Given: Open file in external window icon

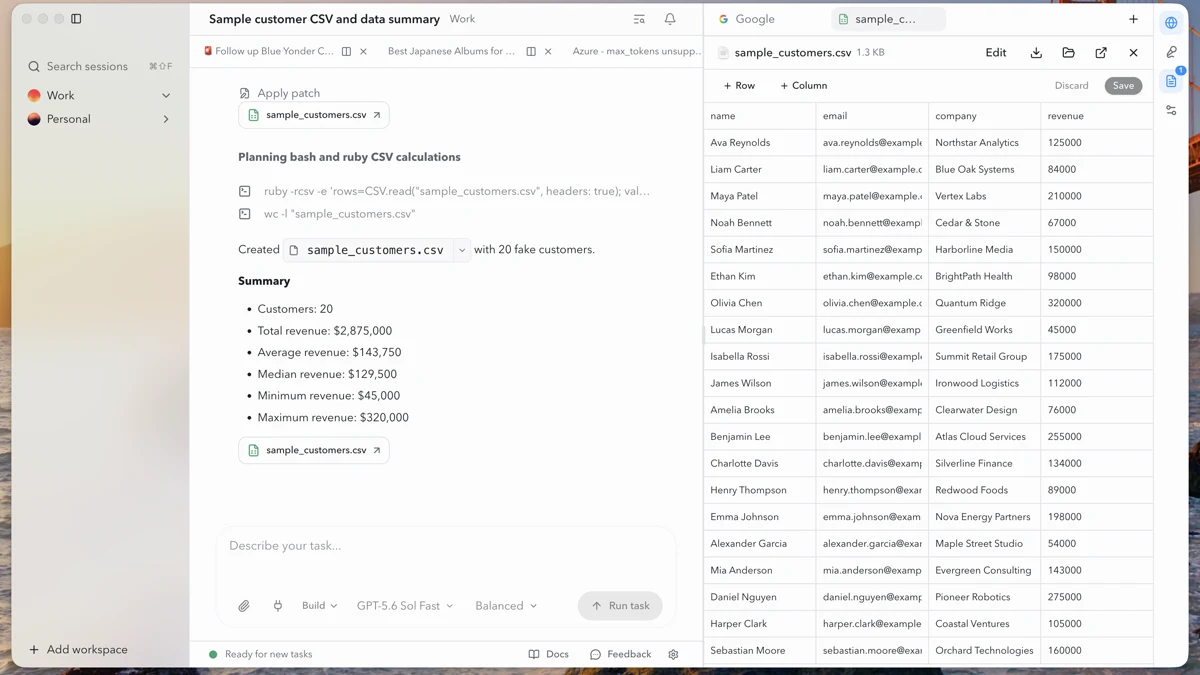Looking at the screenshot, I should [x=1101, y=52].
